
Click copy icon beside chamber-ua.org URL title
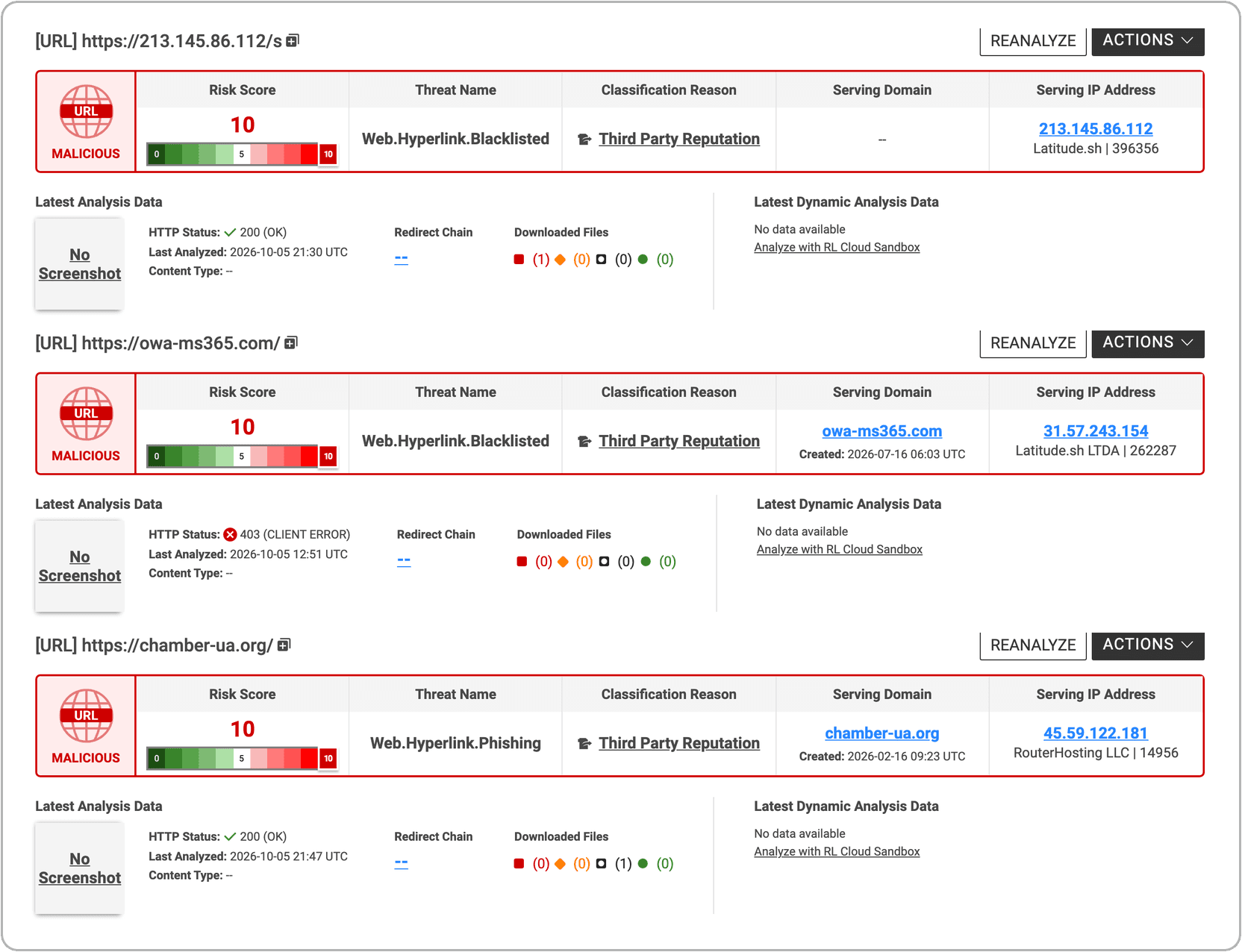click(x=284, y=645)
